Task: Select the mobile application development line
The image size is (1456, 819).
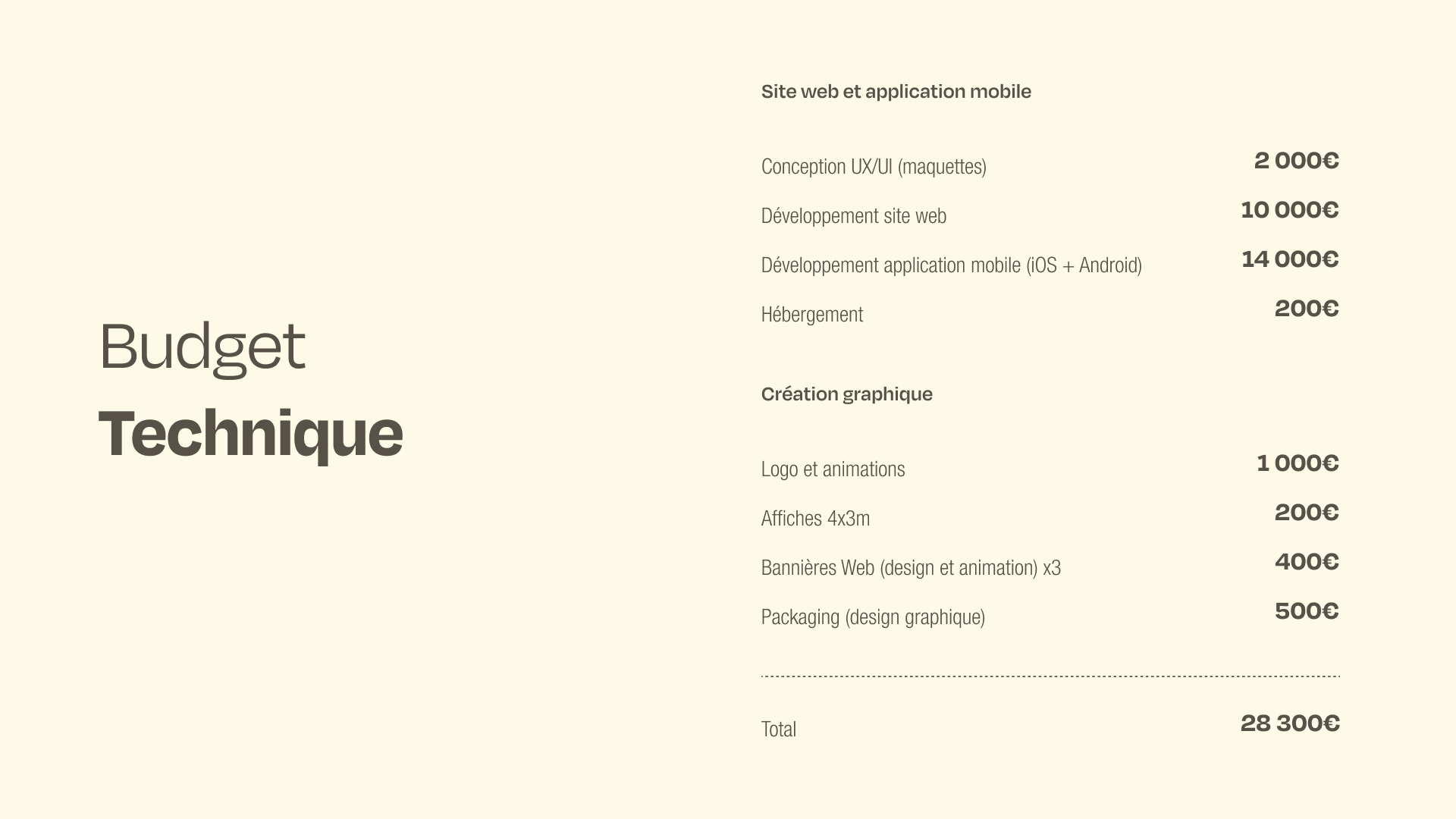Action: [x=951, y=265]
